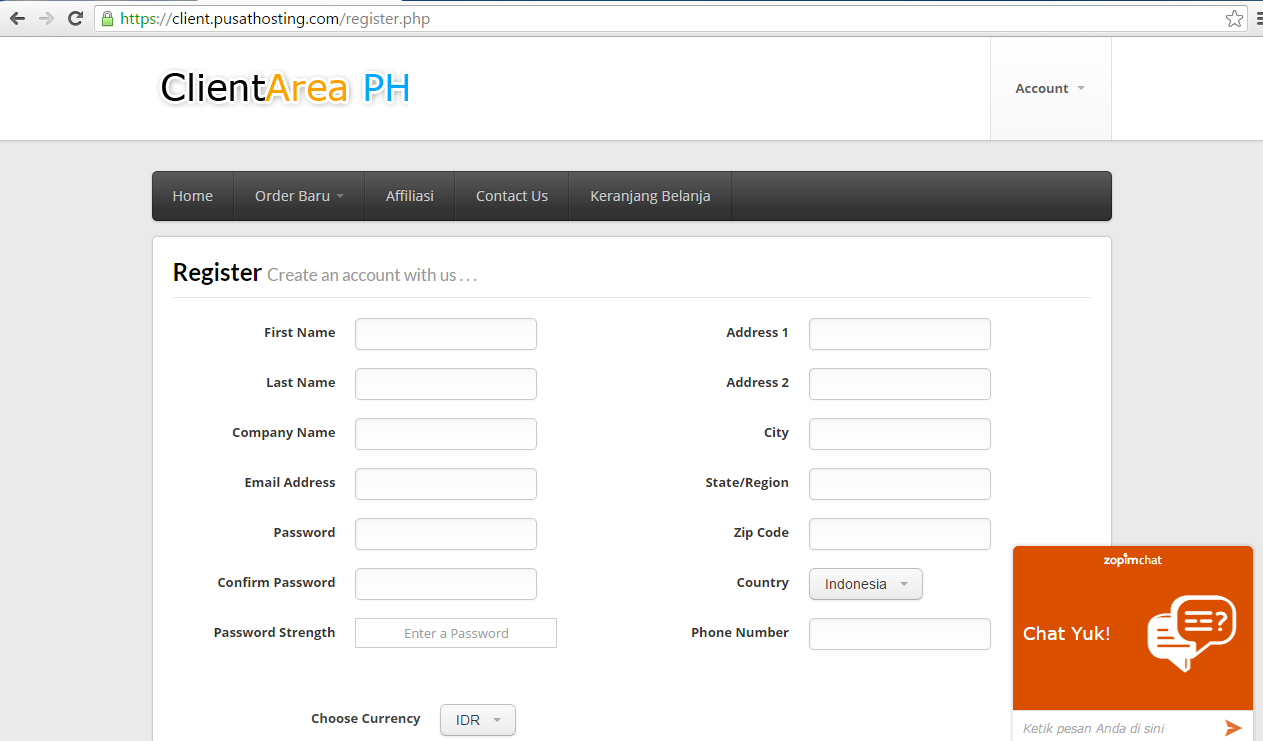
Task: Click the HTTPS padlock icon in address bar
Action: point(106,18)
